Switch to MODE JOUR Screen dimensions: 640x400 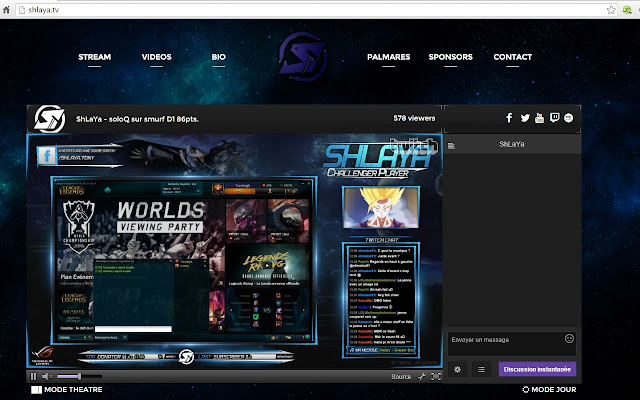[x=549, y=389]
